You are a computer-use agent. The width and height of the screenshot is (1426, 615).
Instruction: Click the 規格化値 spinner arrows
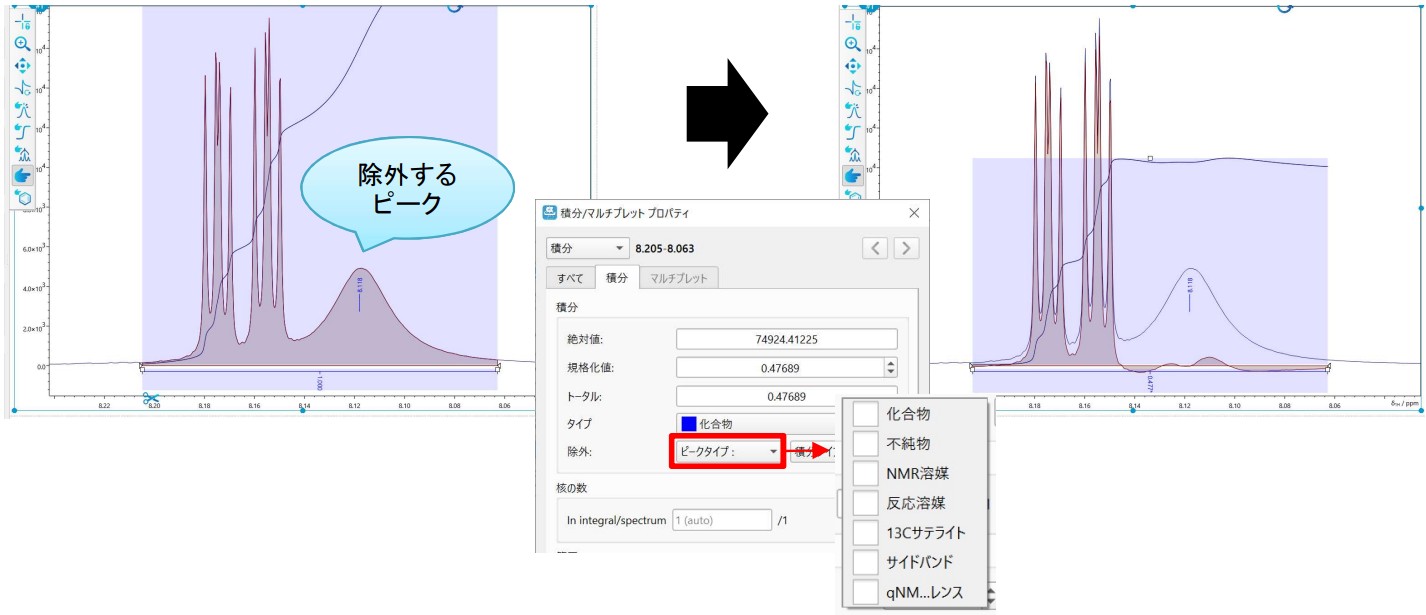[891, 367]
